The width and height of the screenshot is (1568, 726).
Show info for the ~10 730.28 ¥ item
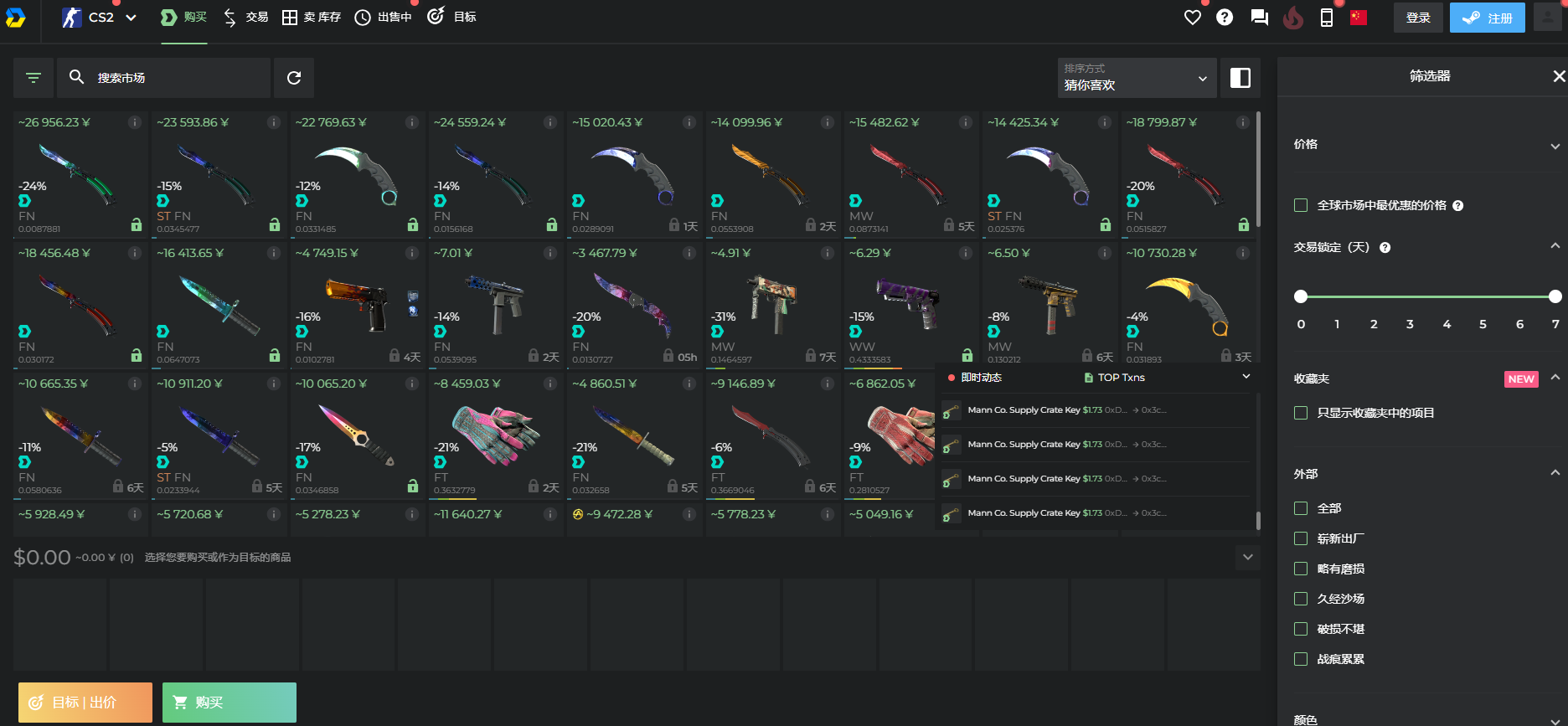(1243, 253)
